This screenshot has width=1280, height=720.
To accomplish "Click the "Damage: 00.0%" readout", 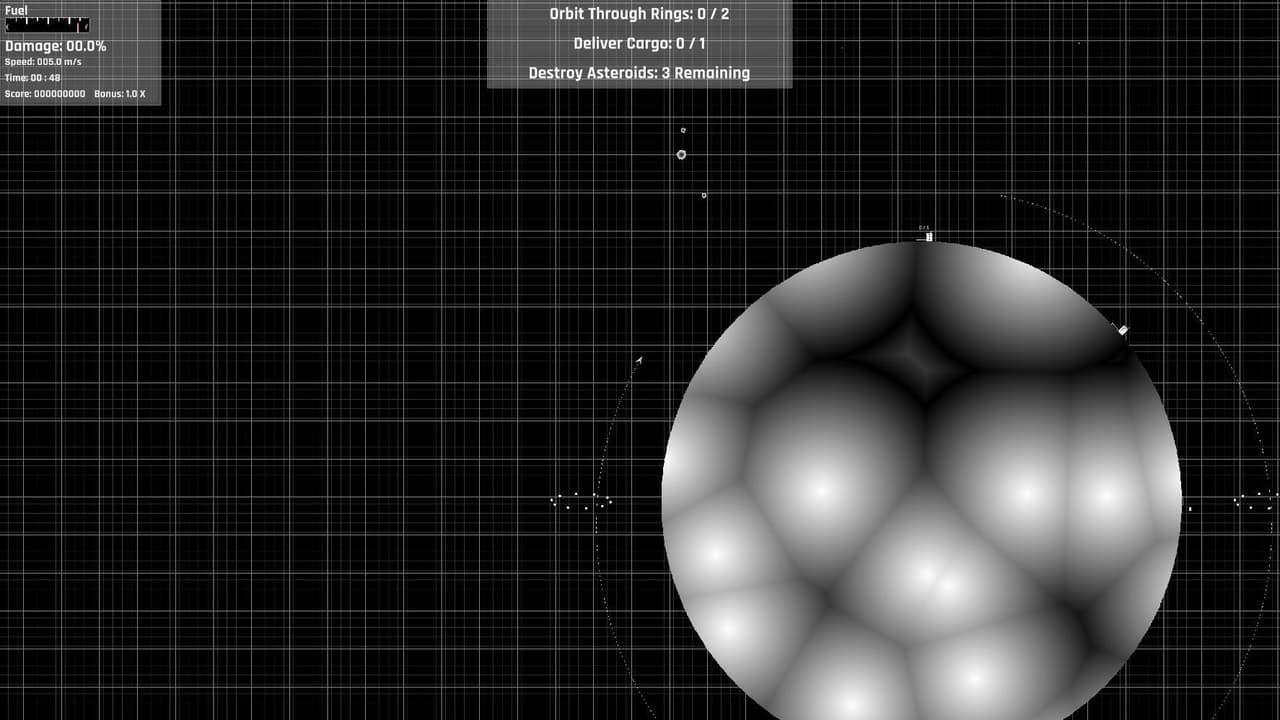I will (56, 46).
